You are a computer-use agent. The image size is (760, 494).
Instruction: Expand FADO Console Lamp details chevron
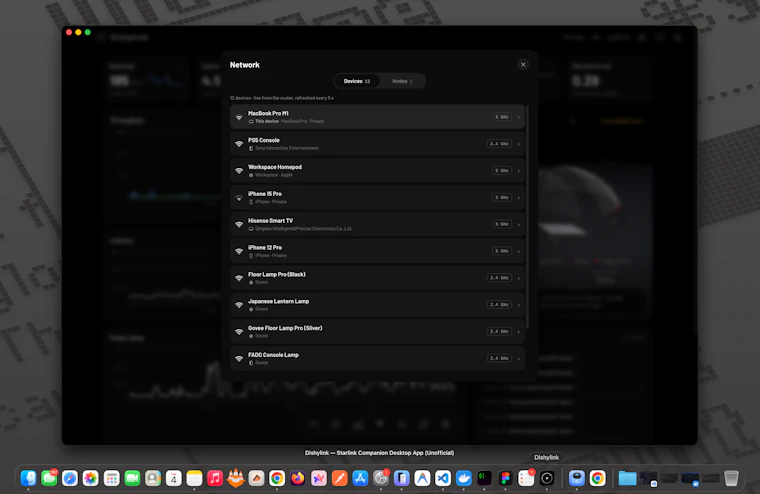(x=518, y=359)
